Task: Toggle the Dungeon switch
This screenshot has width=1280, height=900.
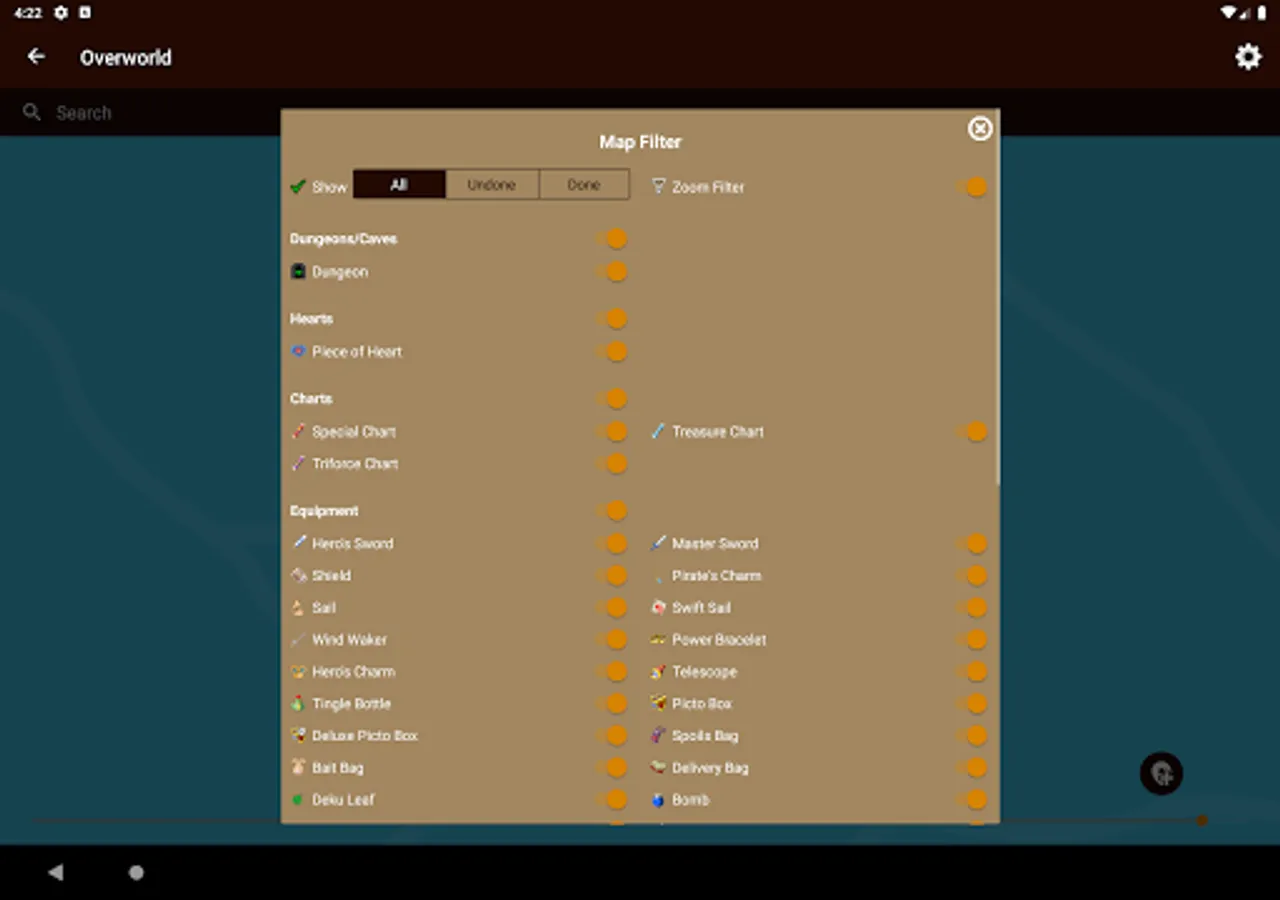Action: coord(612,271)
